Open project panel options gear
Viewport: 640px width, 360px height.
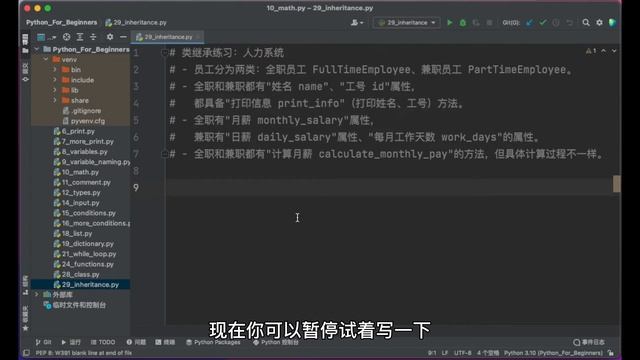(110, 37)
